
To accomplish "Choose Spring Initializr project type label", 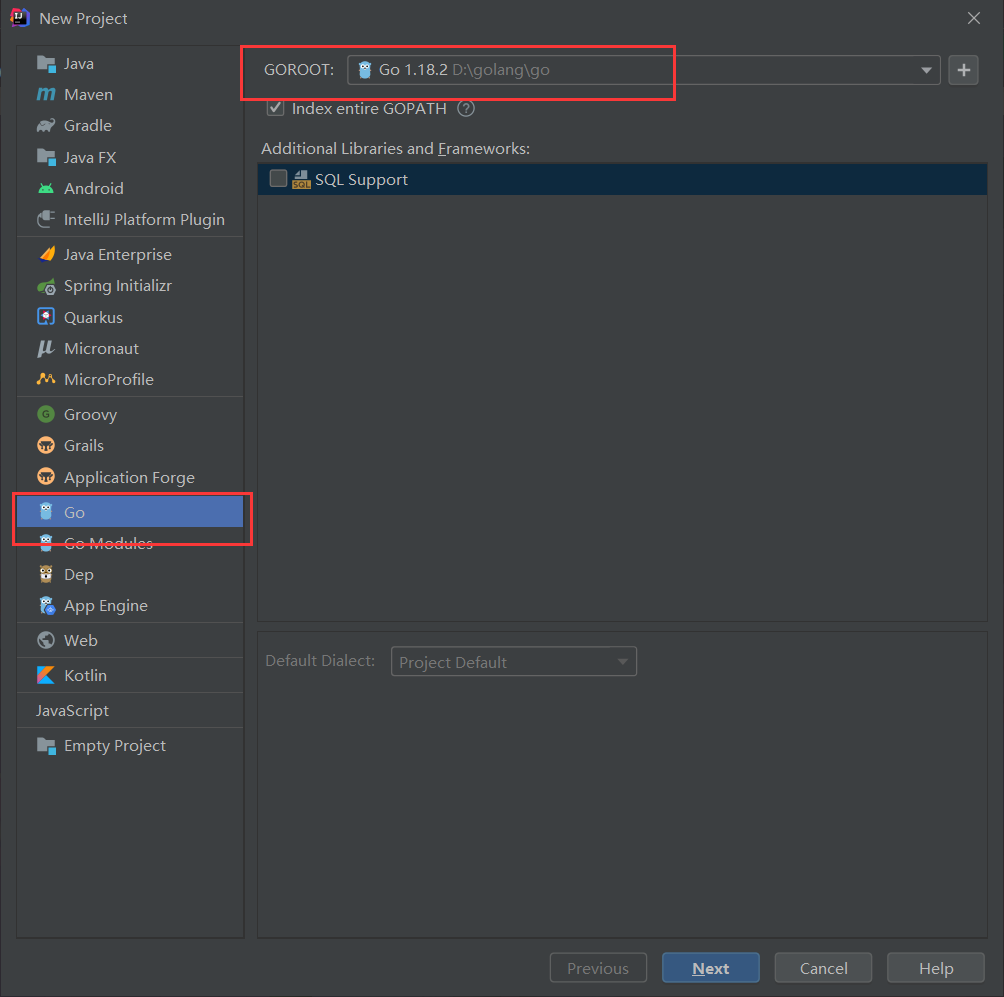I will coord(118,286).
